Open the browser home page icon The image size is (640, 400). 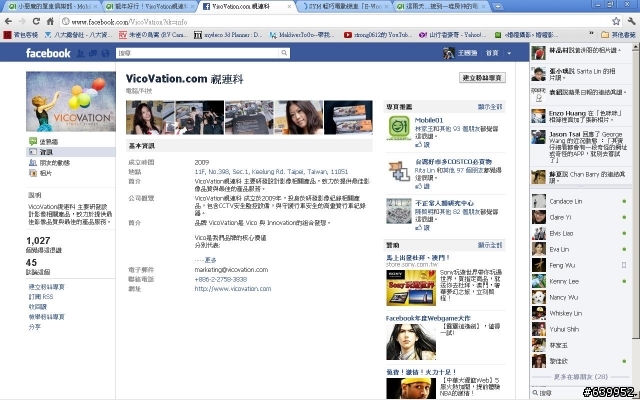tap(50, 22)
